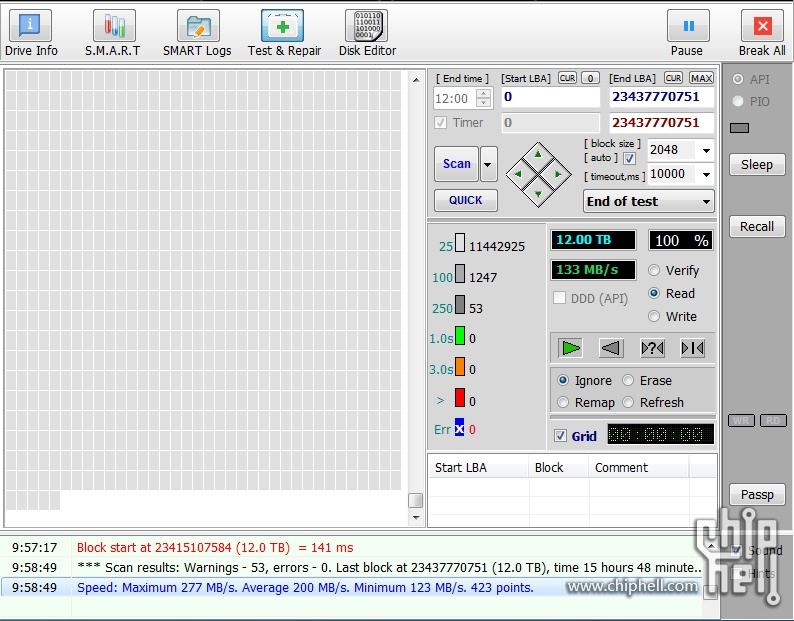The image size is (794, 621).
Task: Select the Verify radio option
Action: (654, 270)
